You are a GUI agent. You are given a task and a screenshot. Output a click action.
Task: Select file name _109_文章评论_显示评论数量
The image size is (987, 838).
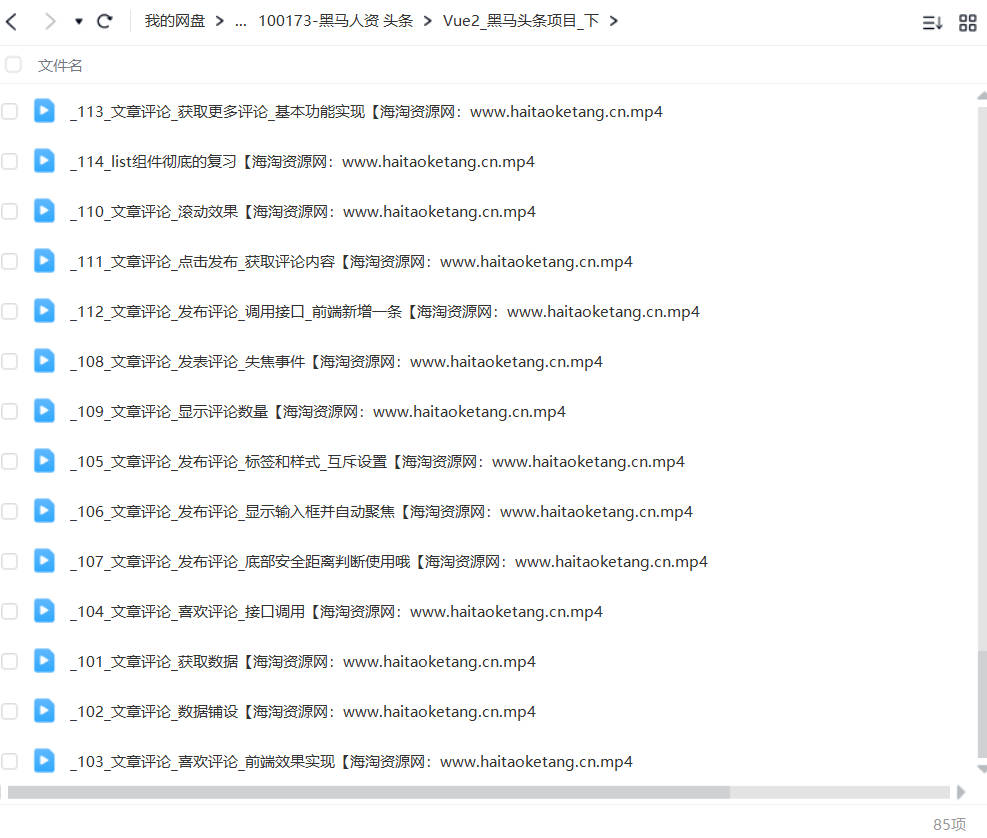coord(318,412)
